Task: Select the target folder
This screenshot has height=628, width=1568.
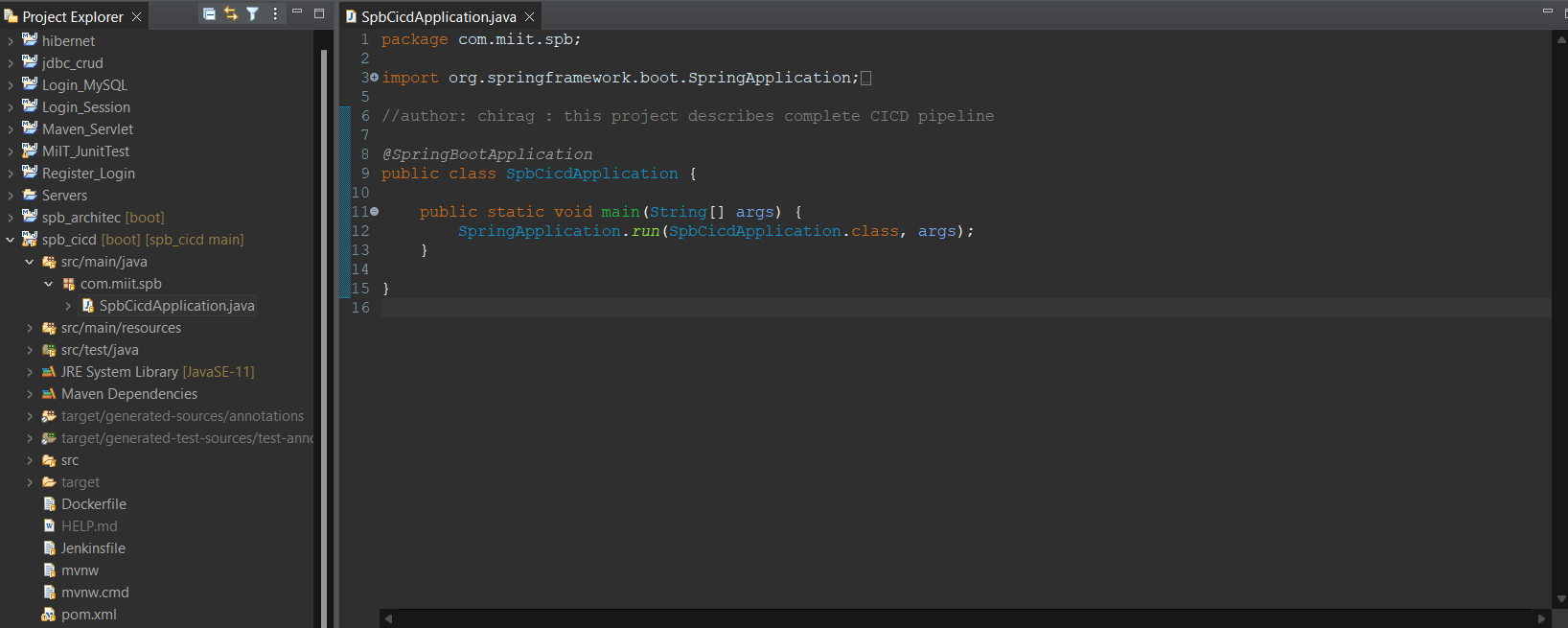Action: (x=81, y=482)
